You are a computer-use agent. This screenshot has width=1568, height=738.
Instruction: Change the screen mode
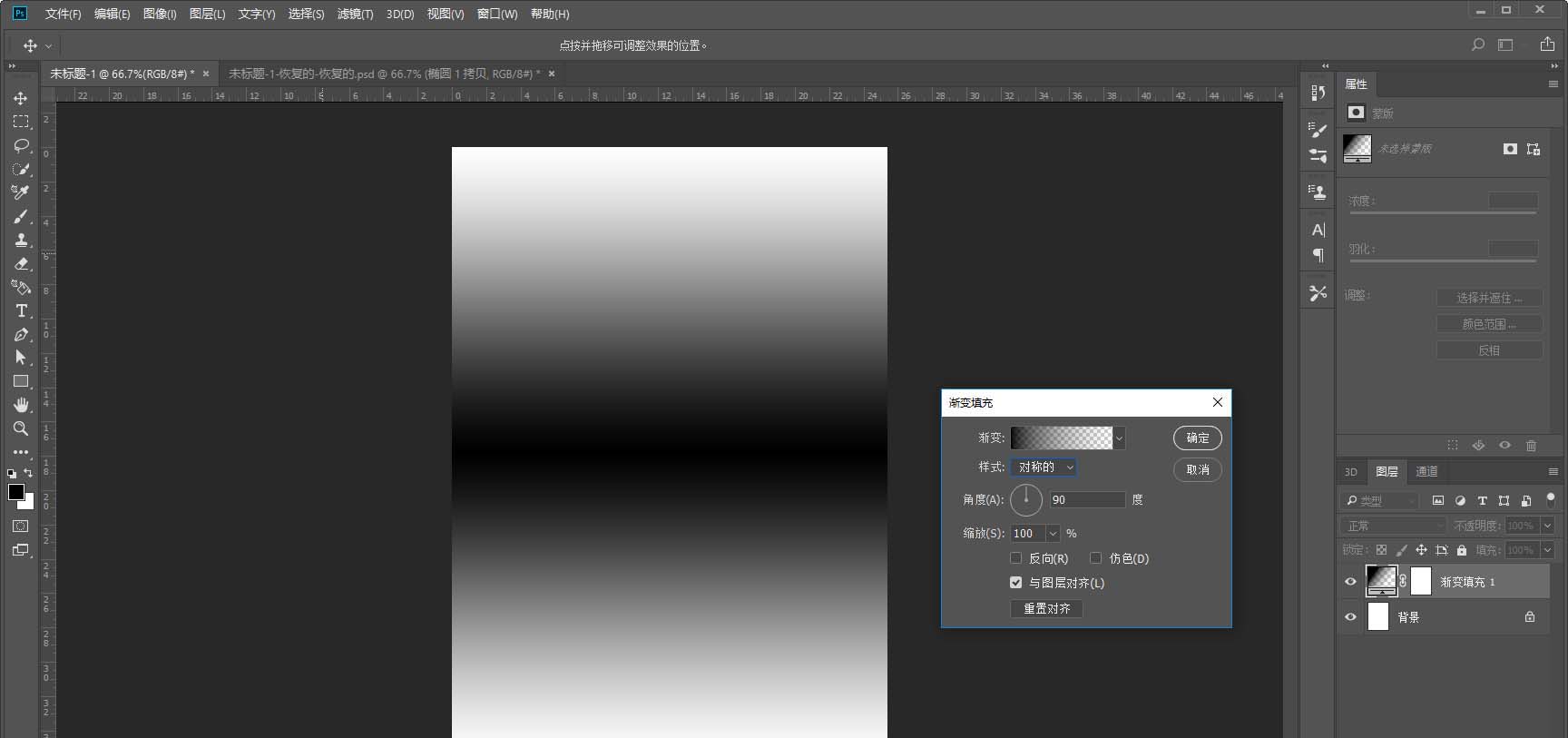coord(21,550)
